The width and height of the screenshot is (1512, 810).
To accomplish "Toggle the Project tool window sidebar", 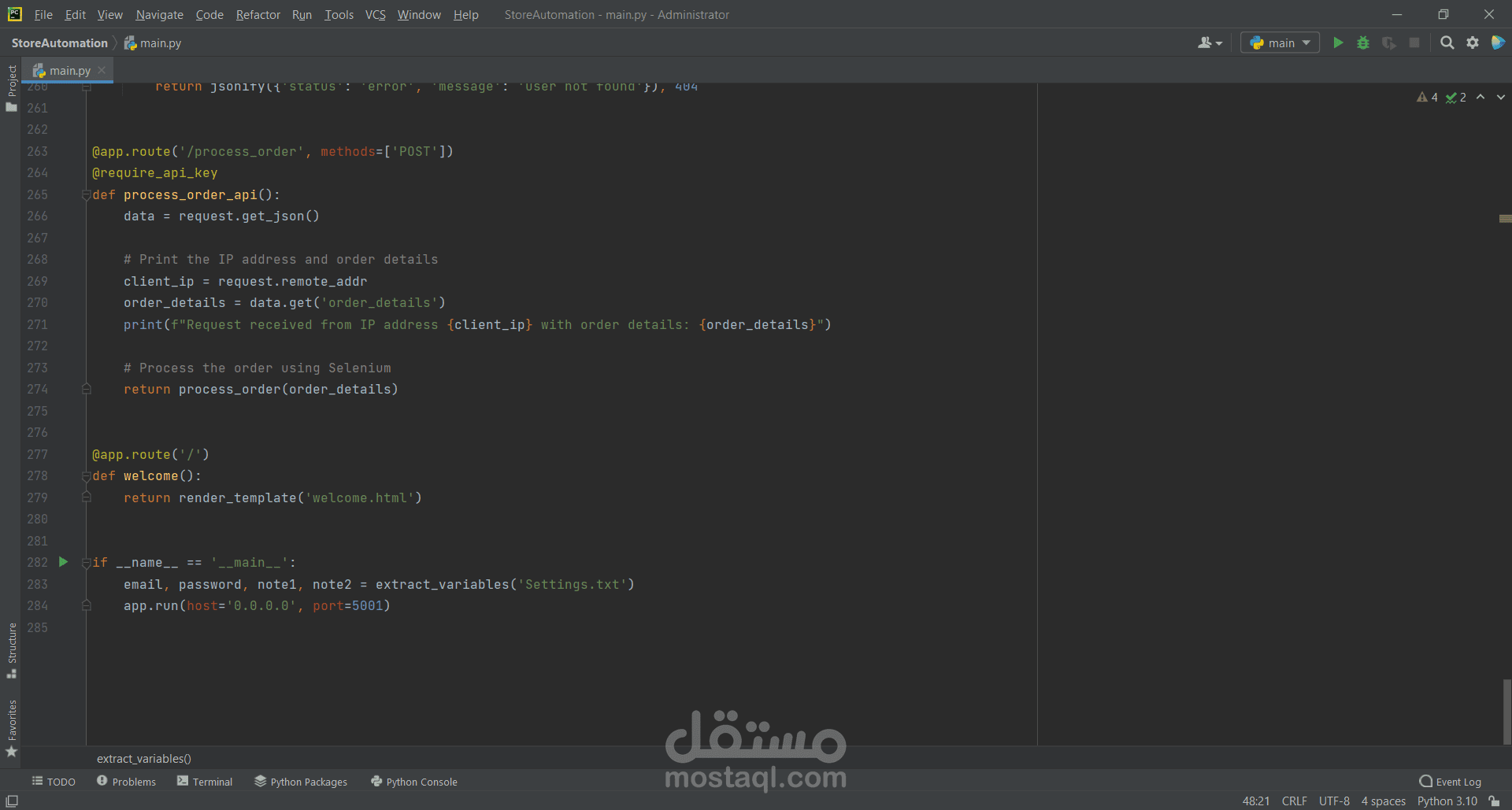I will point(11,81).
